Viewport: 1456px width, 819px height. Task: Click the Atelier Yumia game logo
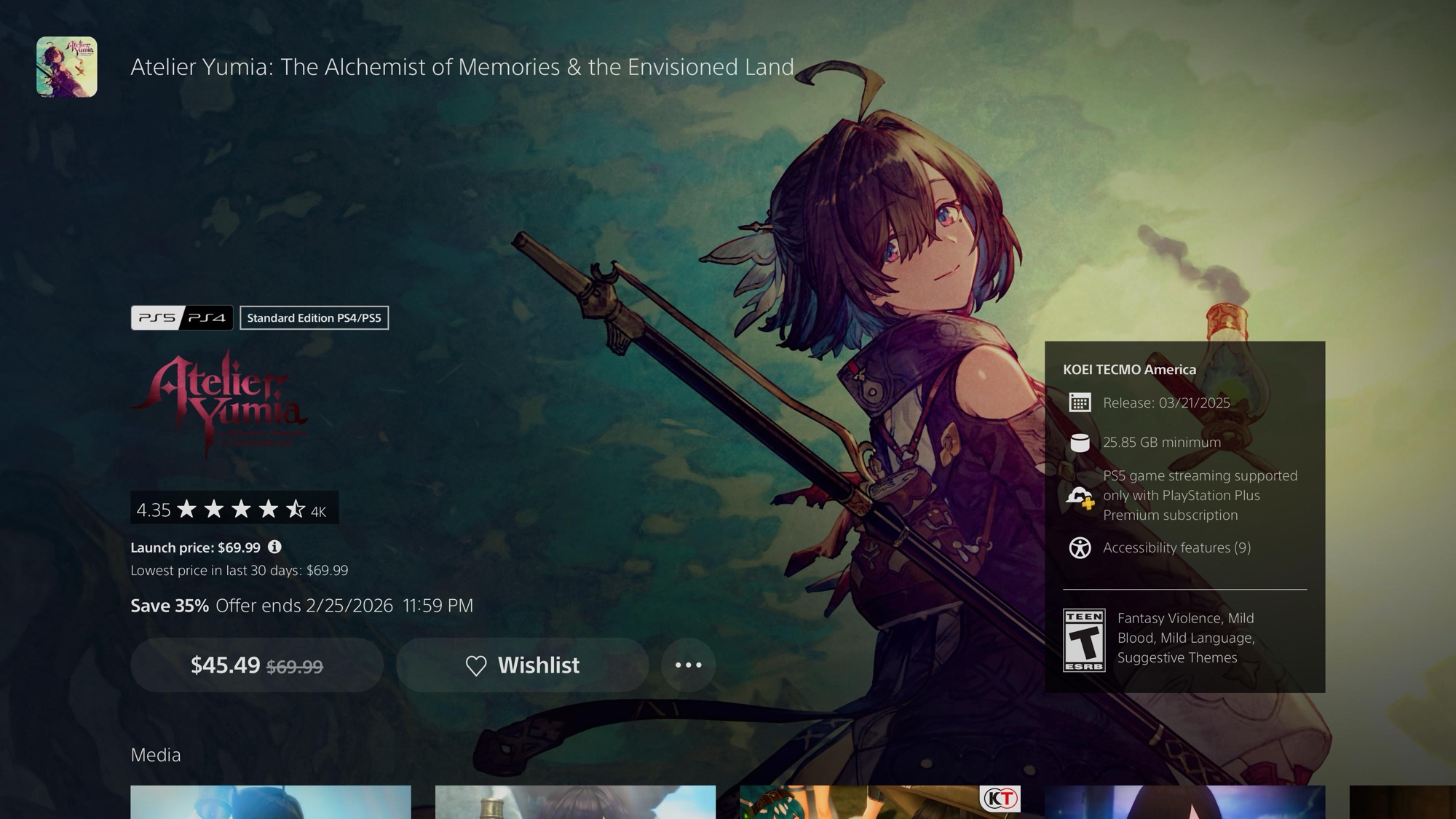[x=218, y=403]
